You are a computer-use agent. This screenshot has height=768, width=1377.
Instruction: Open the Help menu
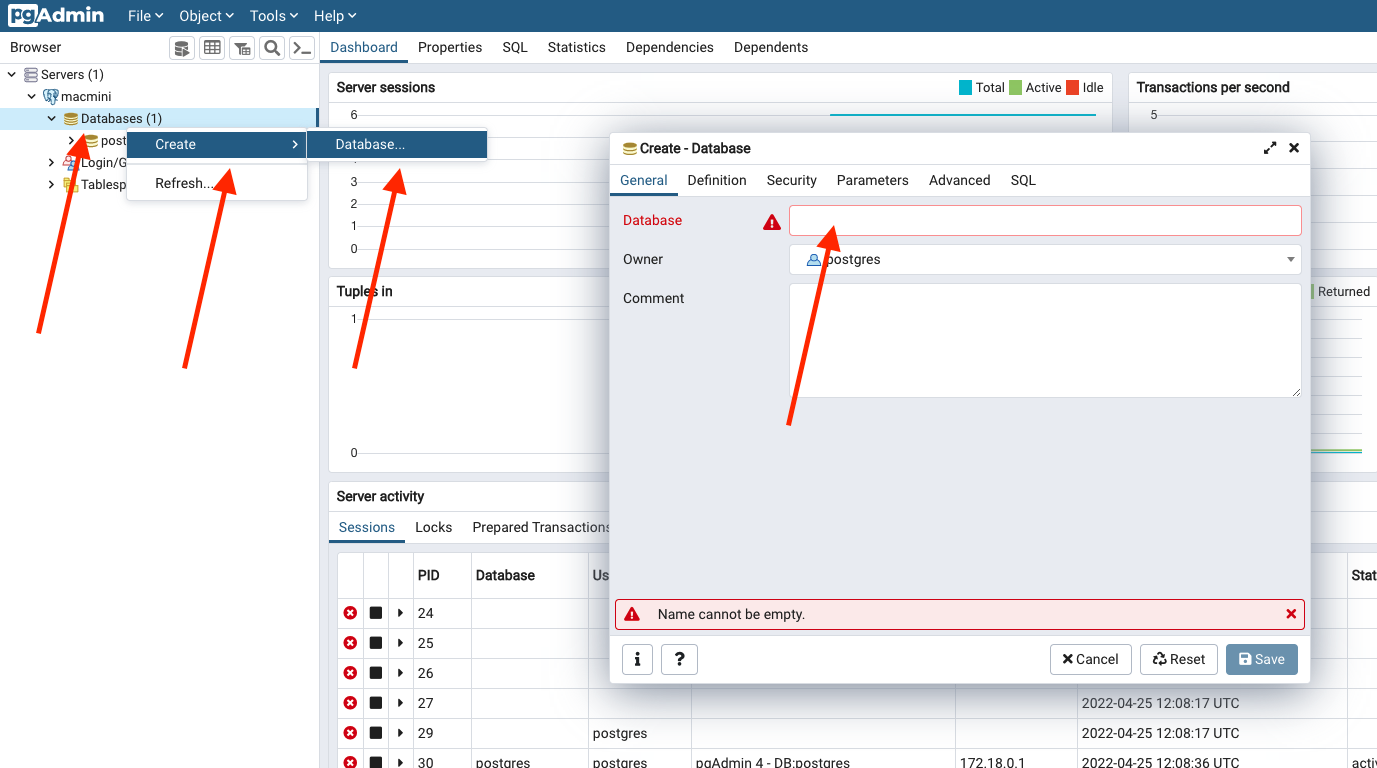click(x=335, y=16)
